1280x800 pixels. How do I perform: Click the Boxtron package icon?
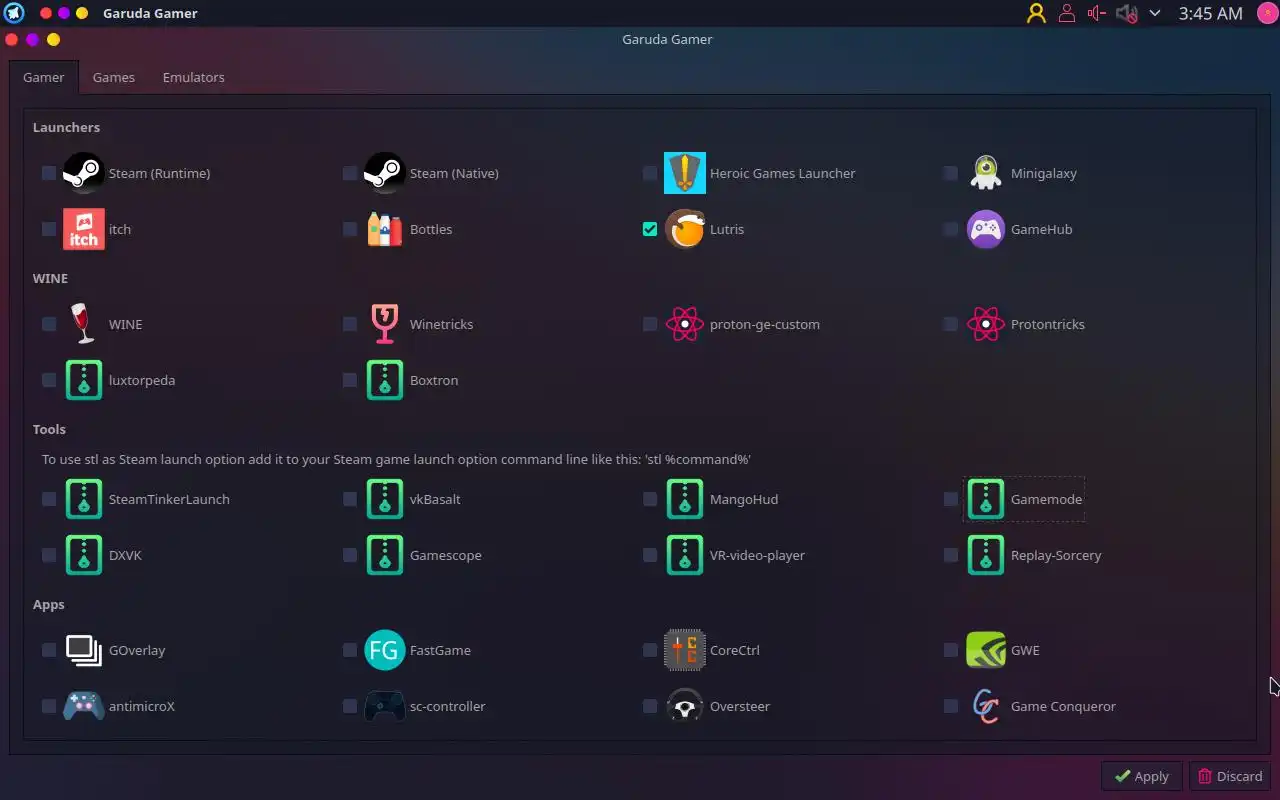384,380
